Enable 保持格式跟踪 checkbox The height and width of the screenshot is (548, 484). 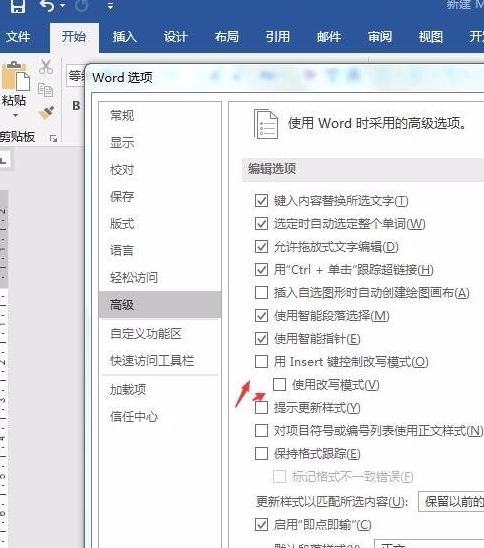261,454
